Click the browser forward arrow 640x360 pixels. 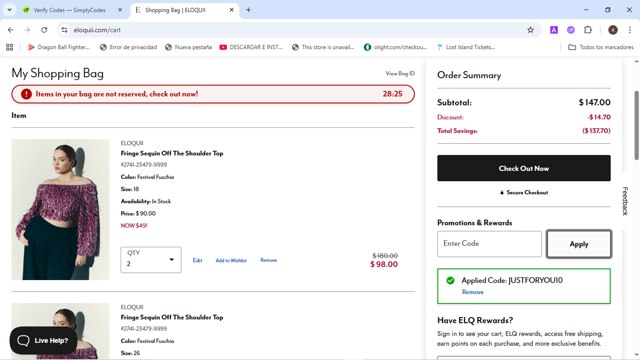point(27,30)
